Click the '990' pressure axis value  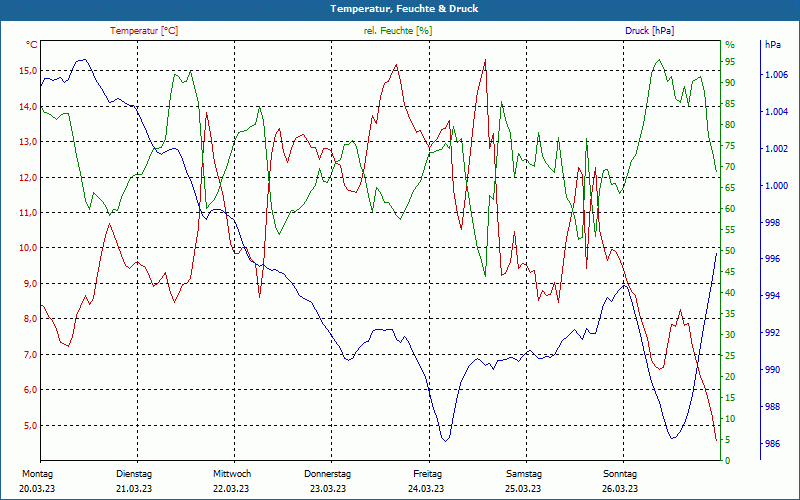[772, 370]
